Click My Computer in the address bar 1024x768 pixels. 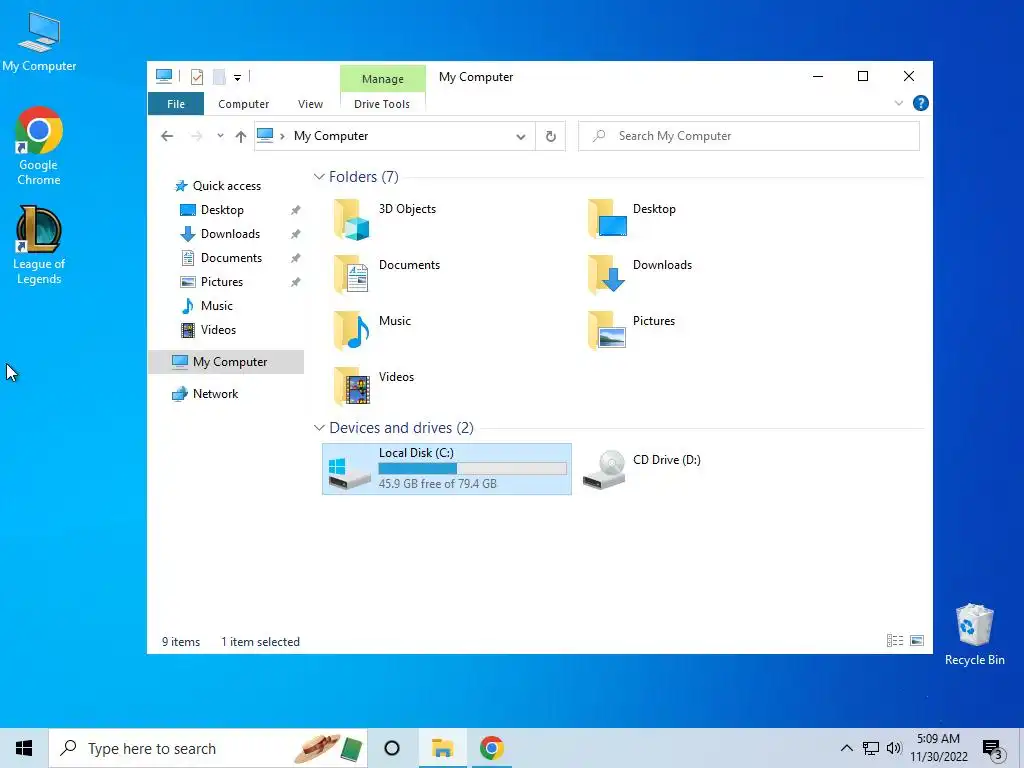click(330, 136)
